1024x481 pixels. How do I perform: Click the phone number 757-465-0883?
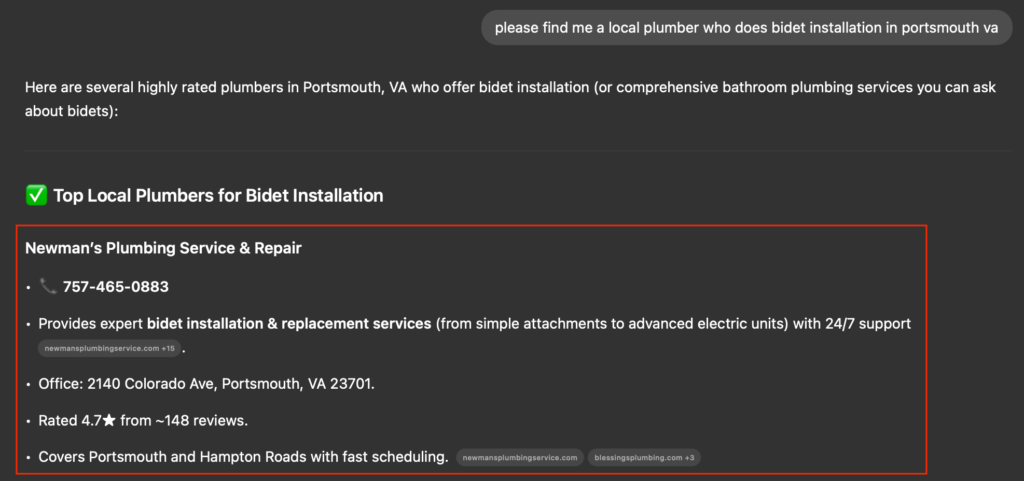(116, 287)
